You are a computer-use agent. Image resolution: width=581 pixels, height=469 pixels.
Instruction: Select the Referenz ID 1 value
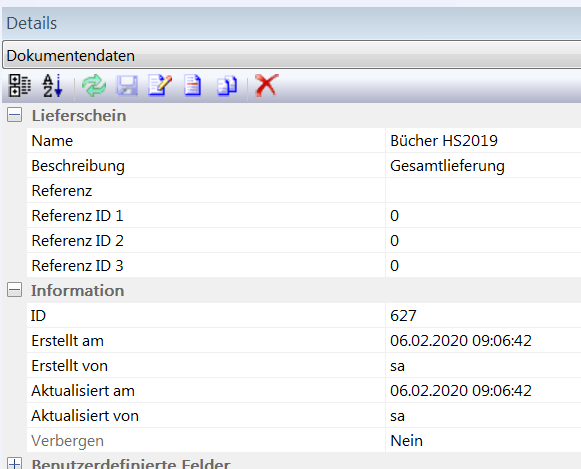tap(484, 216)
